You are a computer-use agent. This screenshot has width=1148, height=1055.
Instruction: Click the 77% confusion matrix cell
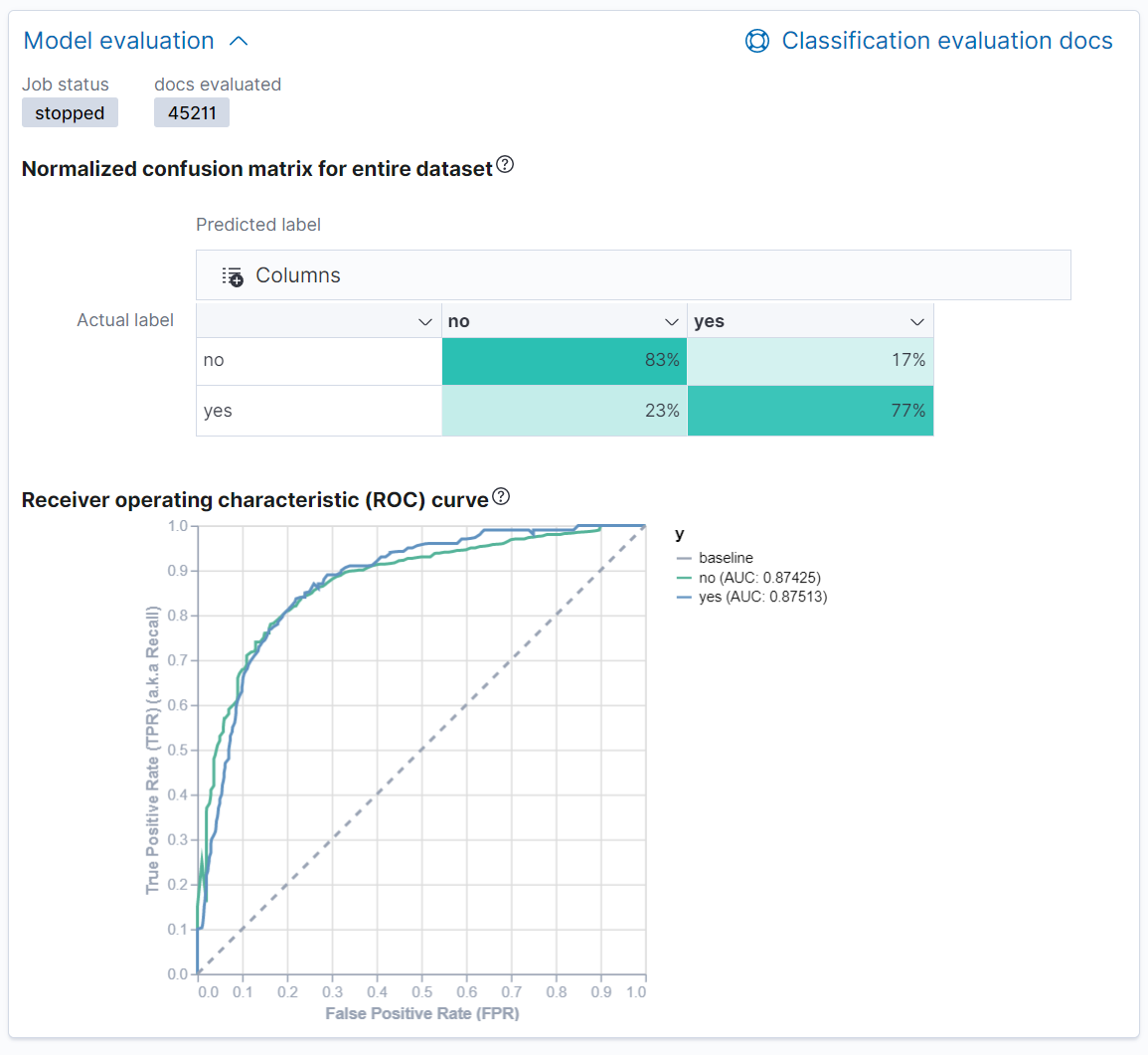[x=810, y=410]
